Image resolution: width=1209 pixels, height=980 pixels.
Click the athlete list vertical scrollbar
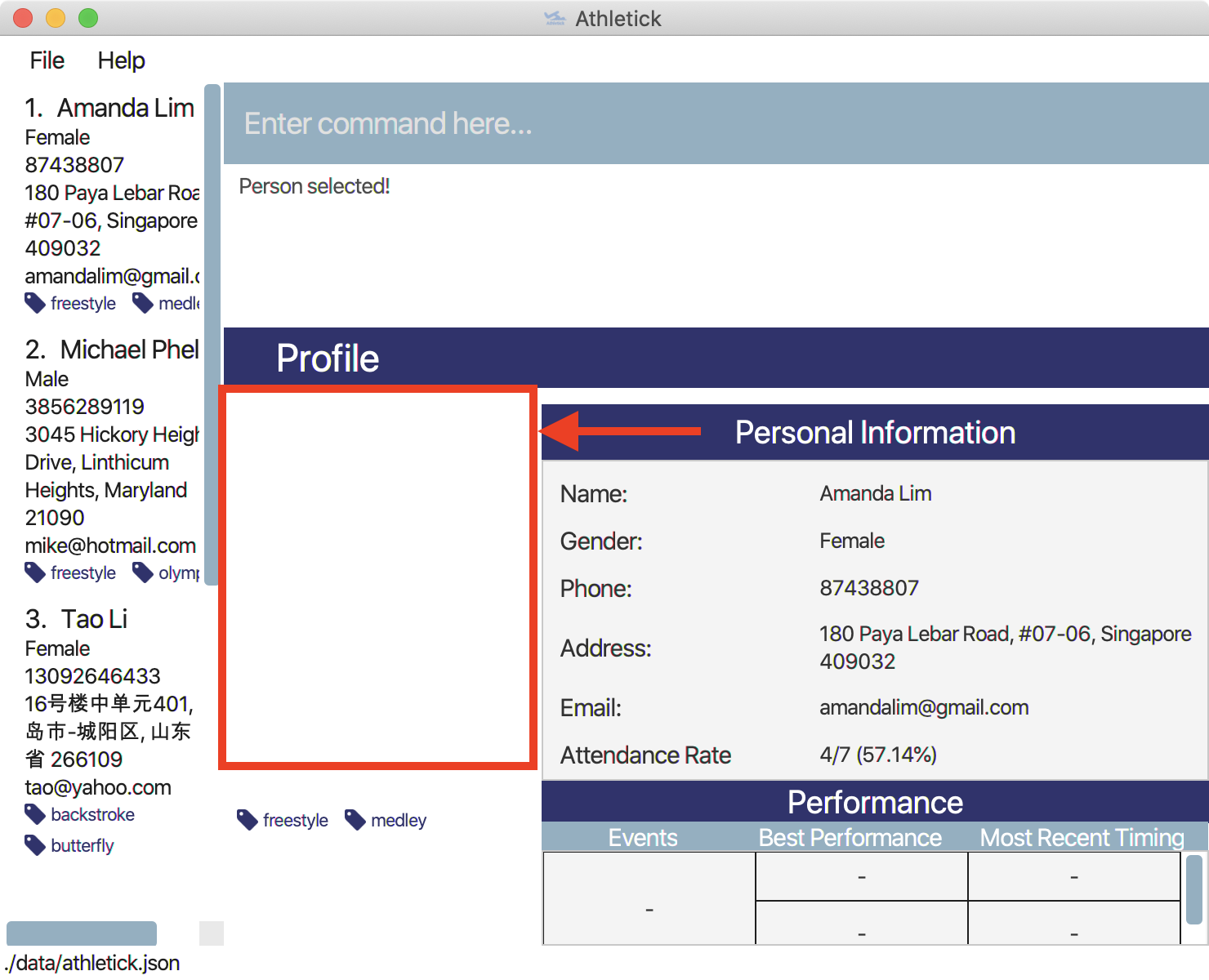(x=212, y=335)
